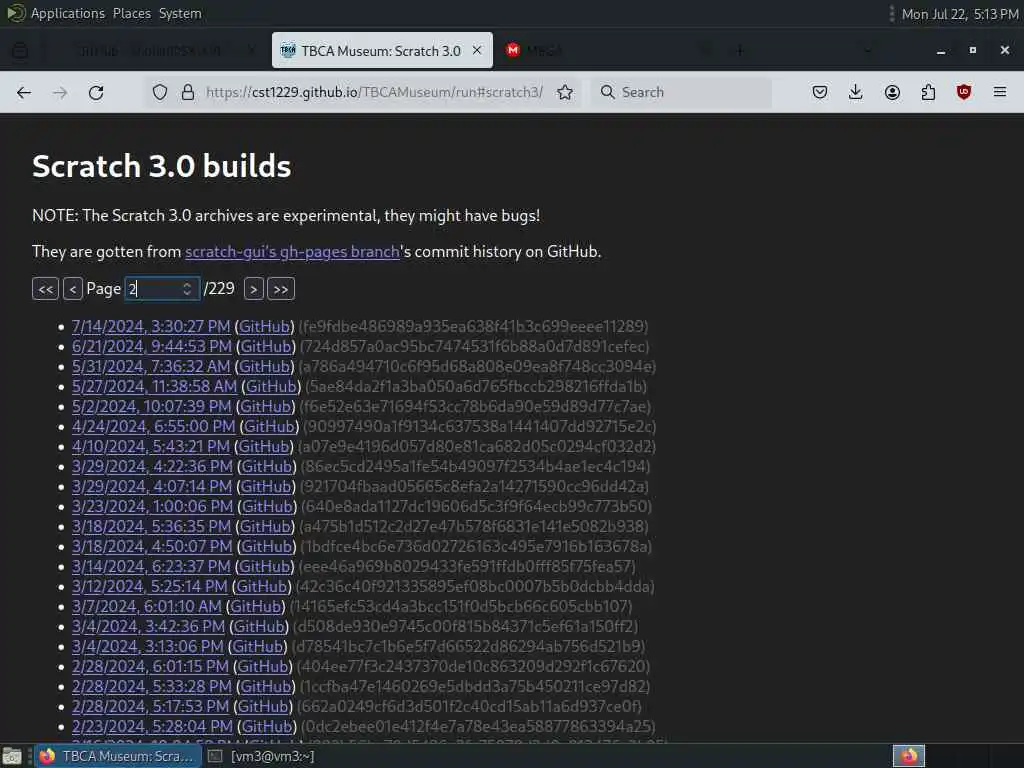Click the Page number input field

click(x=162, y=289)
